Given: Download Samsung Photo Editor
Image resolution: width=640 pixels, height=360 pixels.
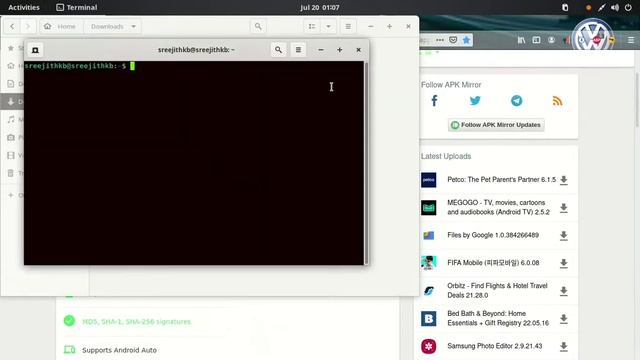Looking at the screenshot, I should point(564,347).
